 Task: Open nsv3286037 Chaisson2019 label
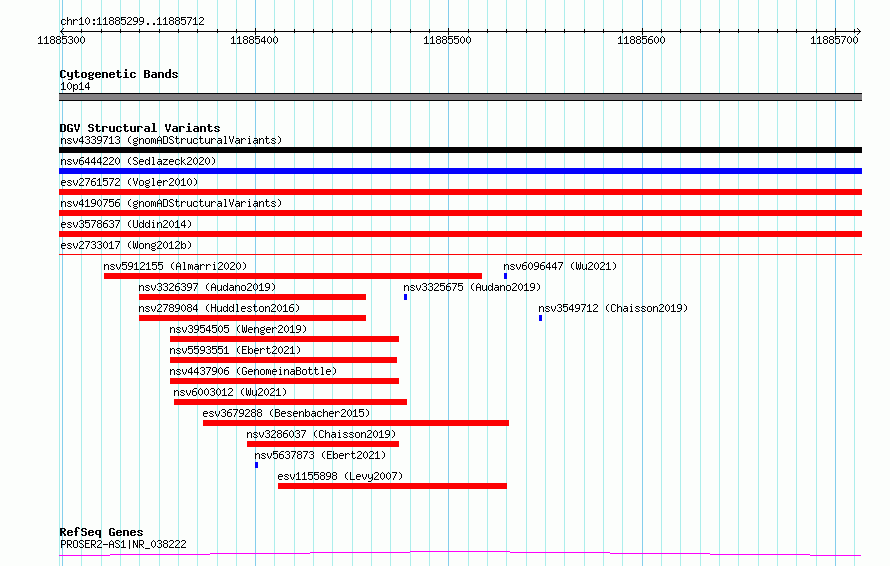[321, 434]
